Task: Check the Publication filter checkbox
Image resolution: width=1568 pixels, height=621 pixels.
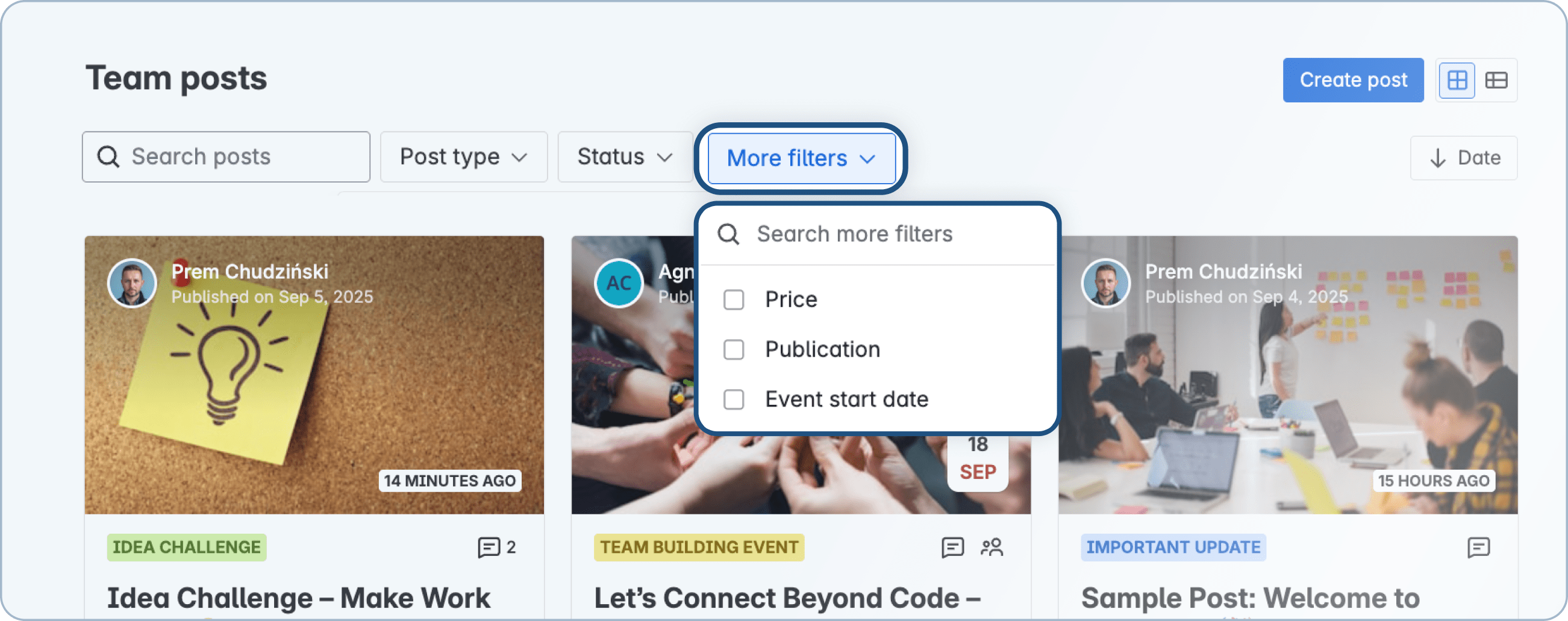Action: point(734,349)
